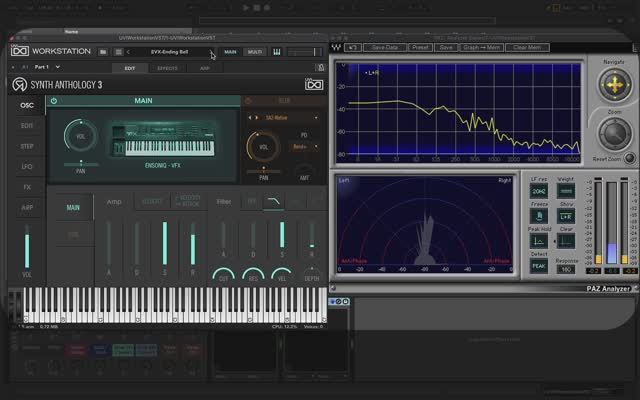
Task: Open the PD Bend dropdown in sub oscillator
Action: (x=304, y=147)
